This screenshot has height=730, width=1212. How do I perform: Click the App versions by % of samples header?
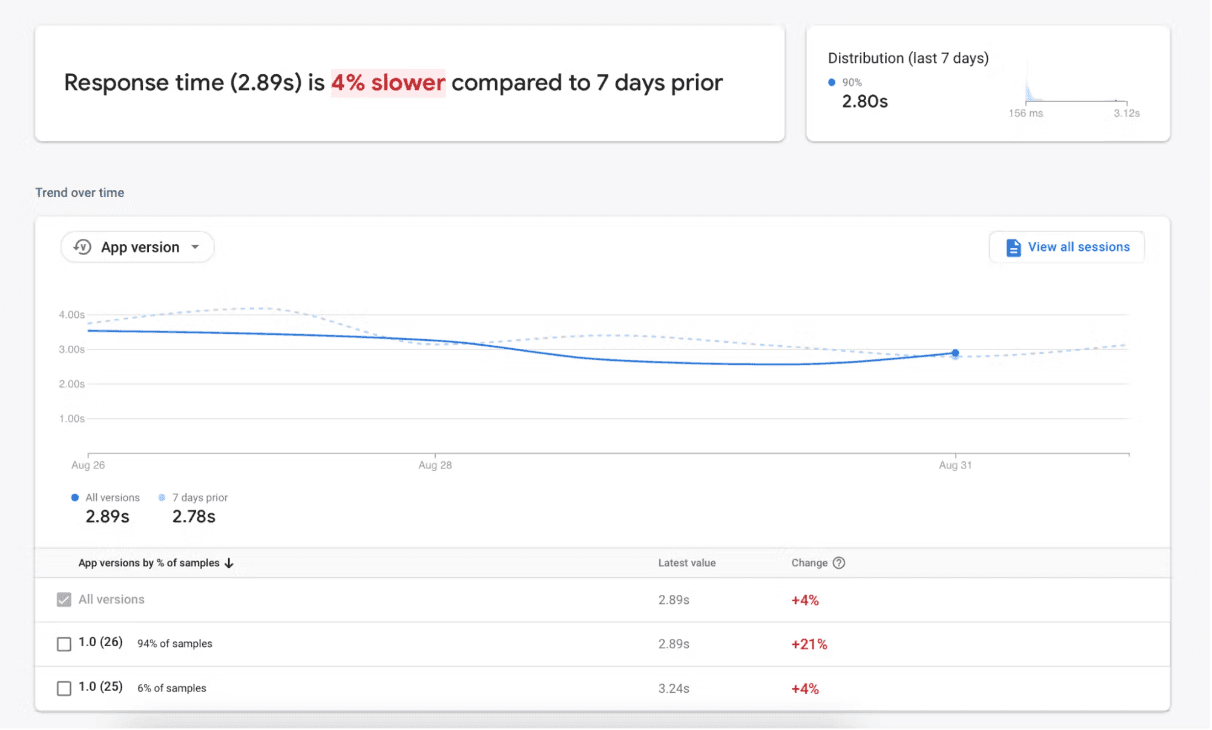(x=148, y=563)
